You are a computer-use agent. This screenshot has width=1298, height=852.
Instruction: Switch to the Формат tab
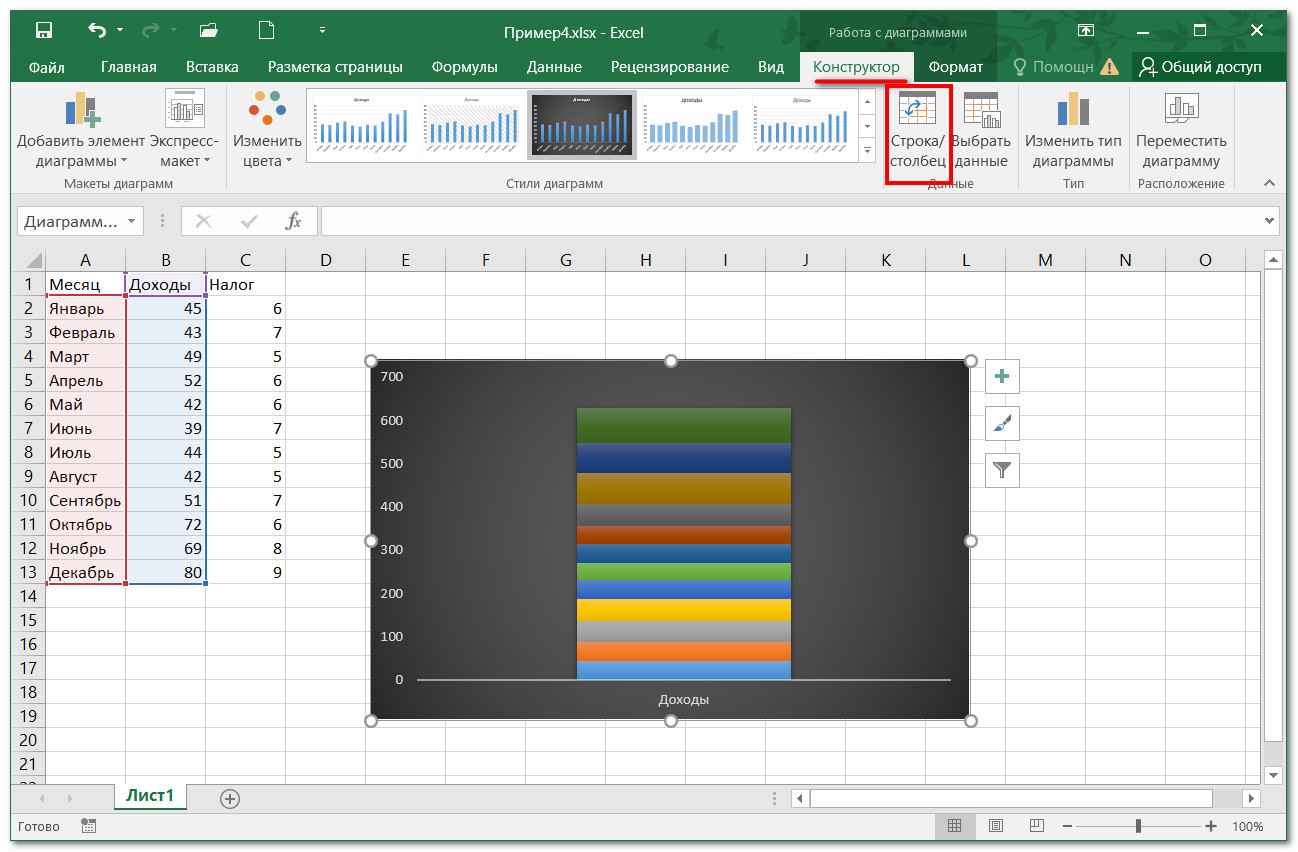pyautogui.click(x=955, y=67)
